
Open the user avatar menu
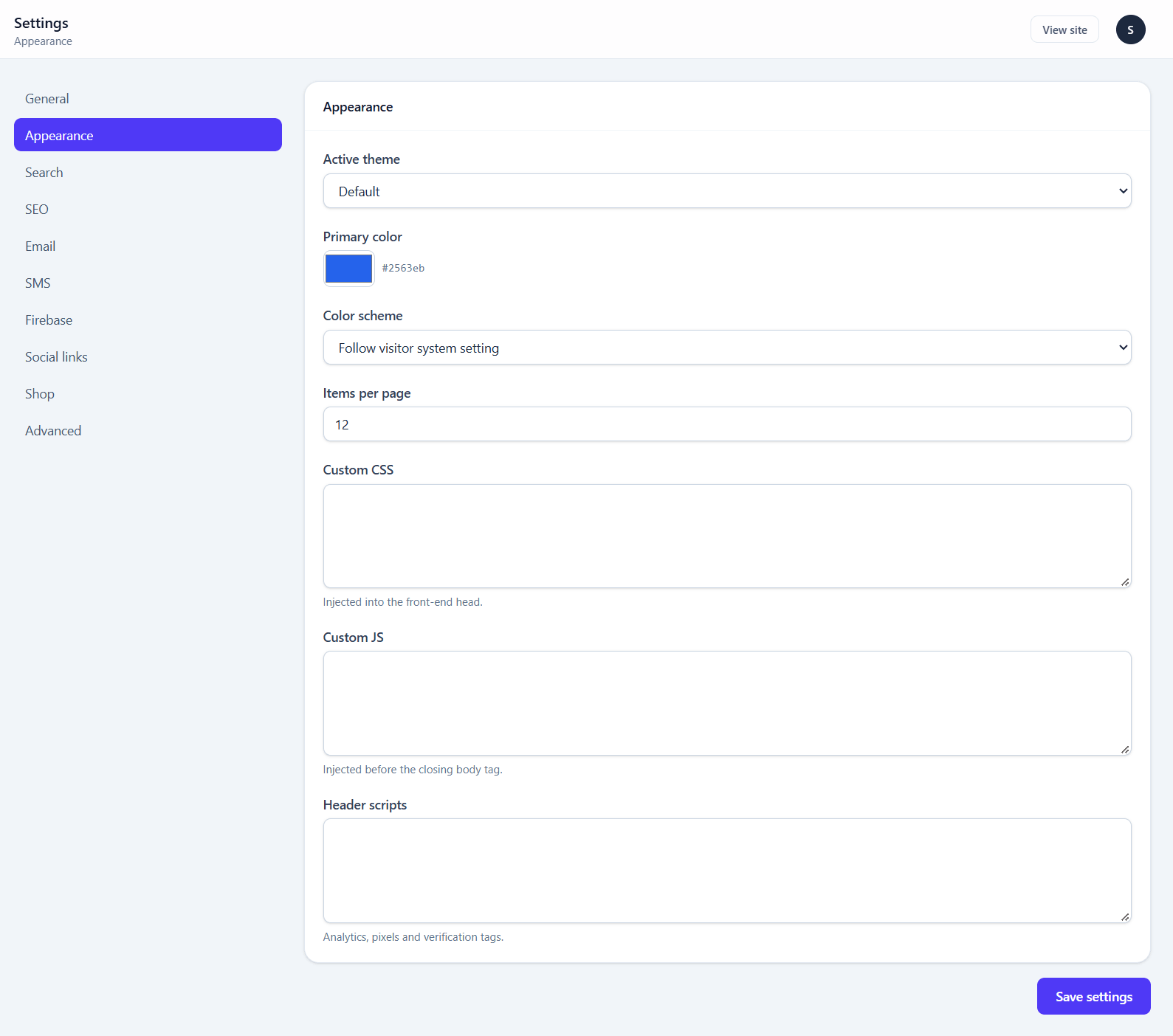(1130, 30)
